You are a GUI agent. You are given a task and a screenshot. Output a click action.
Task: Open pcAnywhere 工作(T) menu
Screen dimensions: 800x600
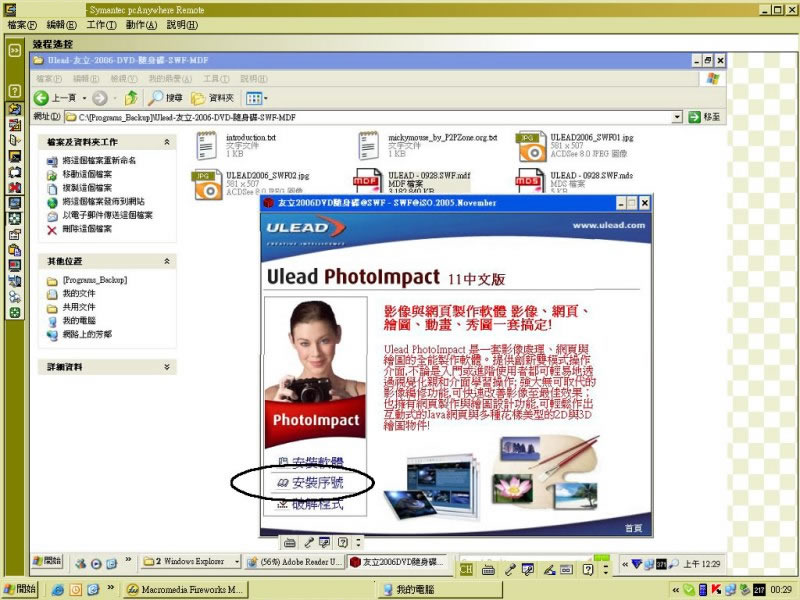(102, 24)
